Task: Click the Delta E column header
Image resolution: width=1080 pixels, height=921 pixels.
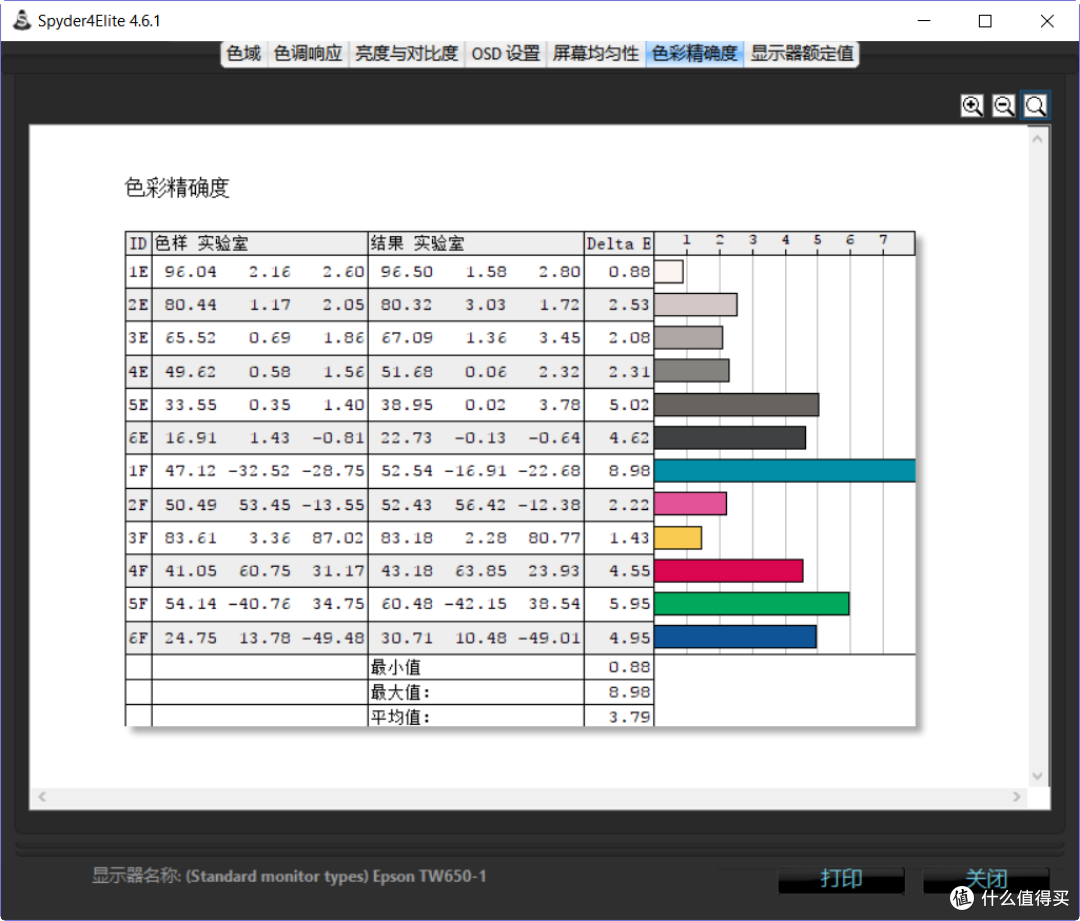Action: [618, 244]
